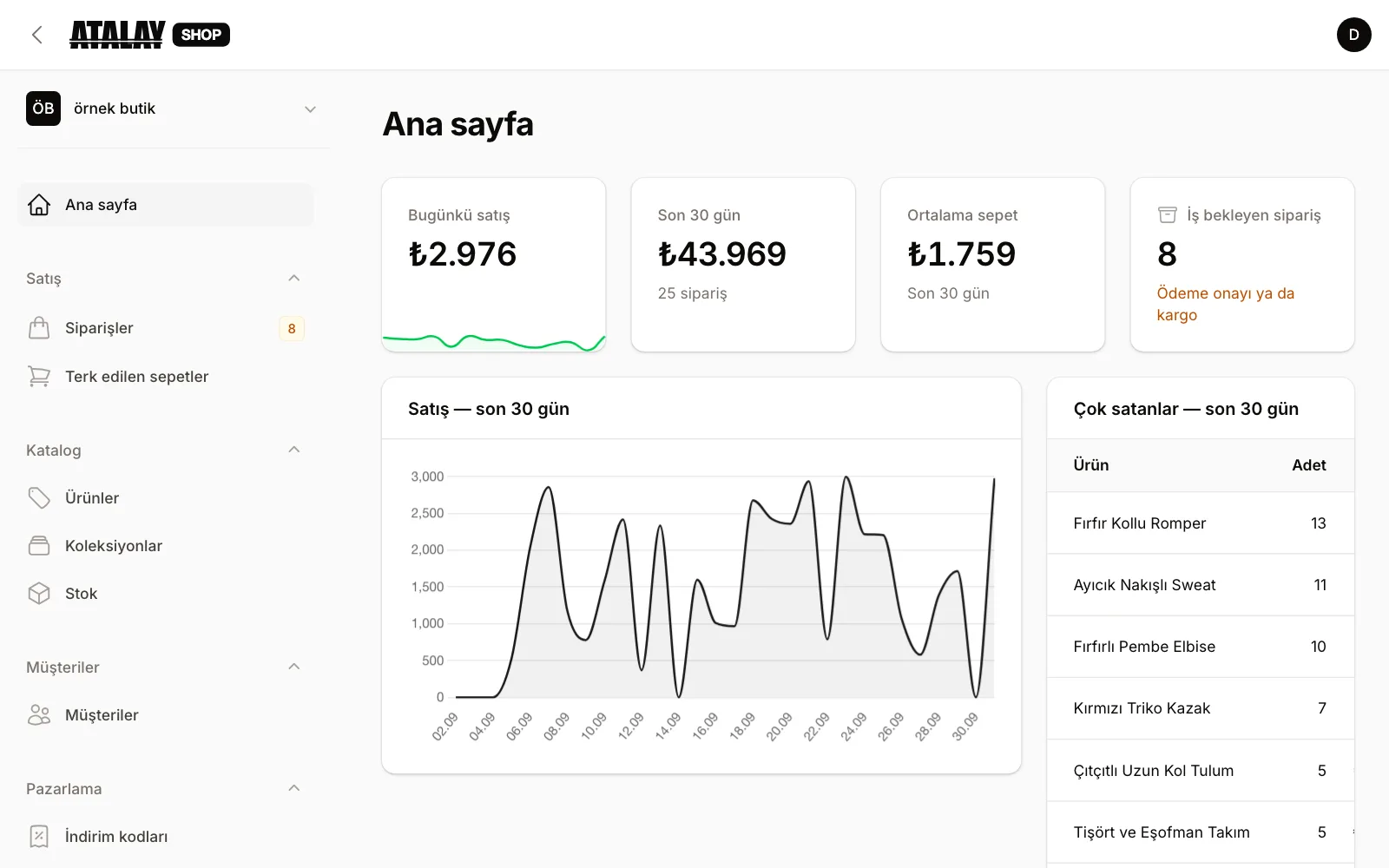Viewport: 1389px width, 868px height.
Task: Open the Atalay Shop logo
Action: coord(149,35)
